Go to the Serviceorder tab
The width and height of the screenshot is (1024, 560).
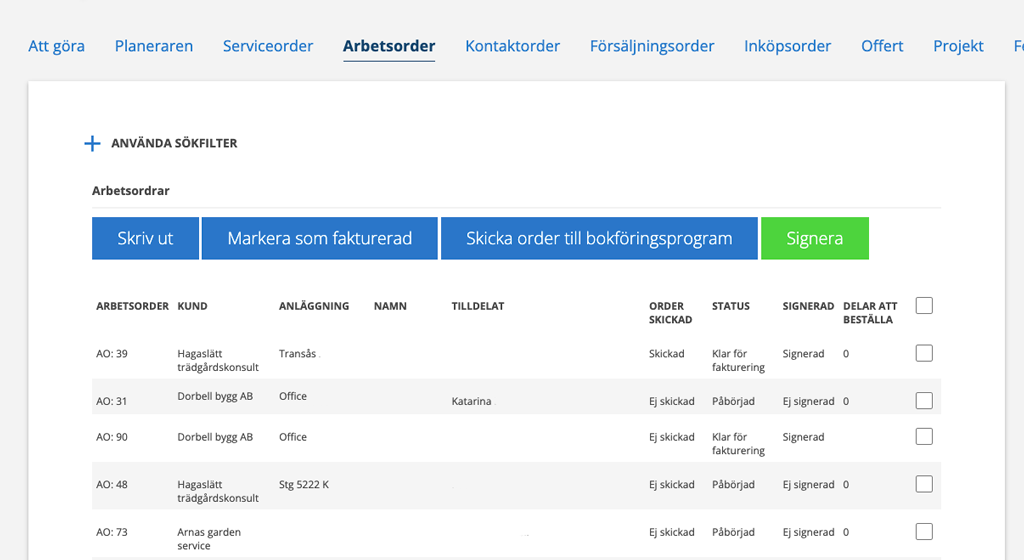pyautogui.click(x=268, y=46)
